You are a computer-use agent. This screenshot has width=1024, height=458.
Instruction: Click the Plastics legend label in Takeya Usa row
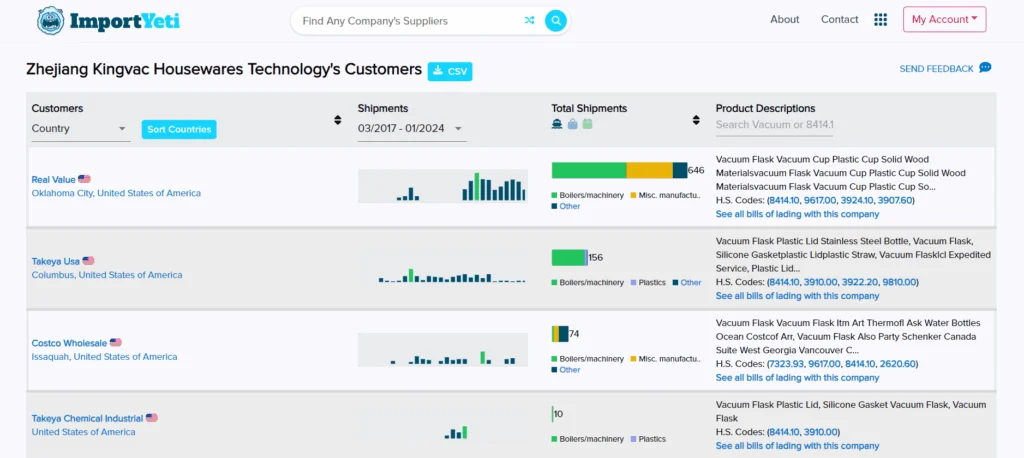(x=652, y=283)
